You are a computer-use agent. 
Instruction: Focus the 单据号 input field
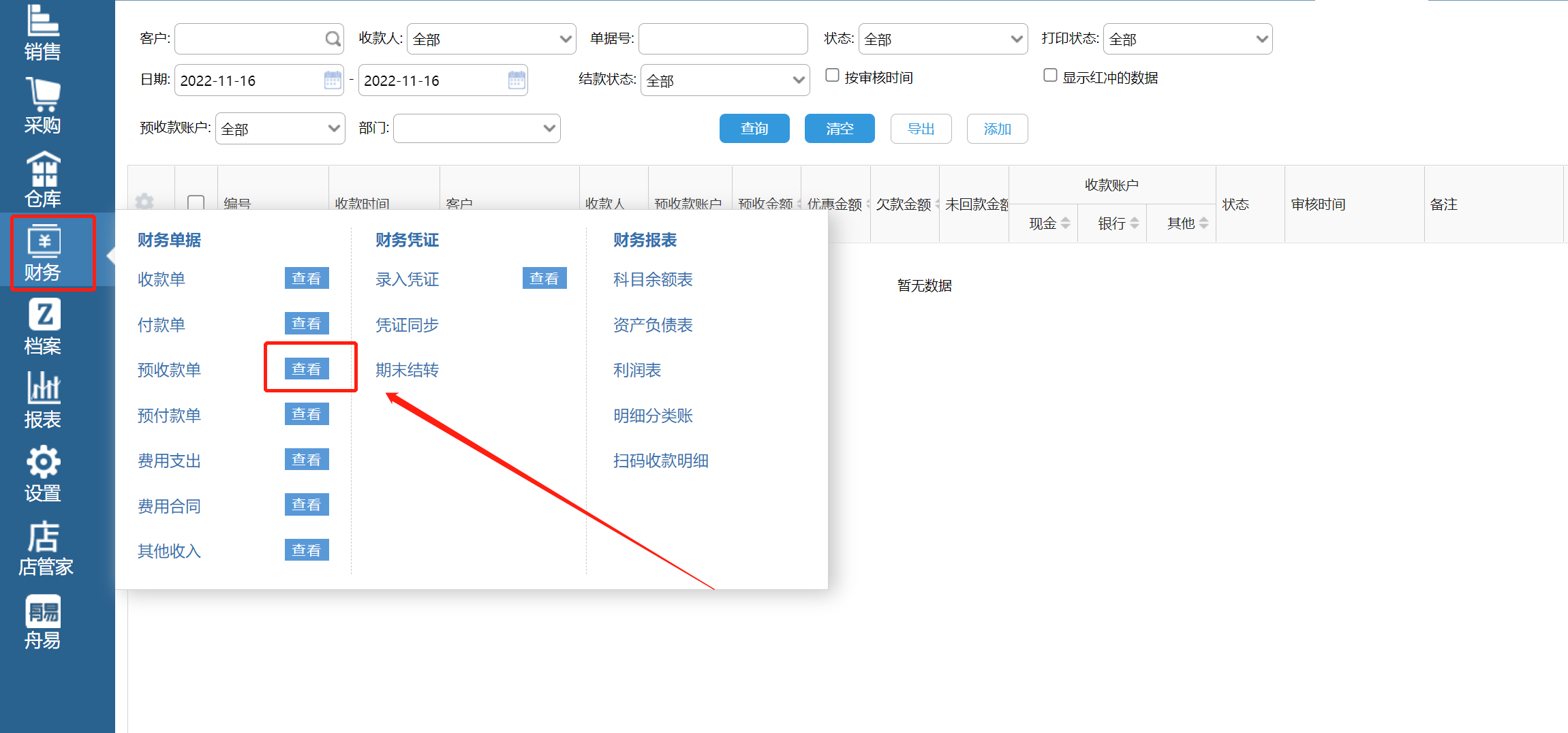coord(723,39)
